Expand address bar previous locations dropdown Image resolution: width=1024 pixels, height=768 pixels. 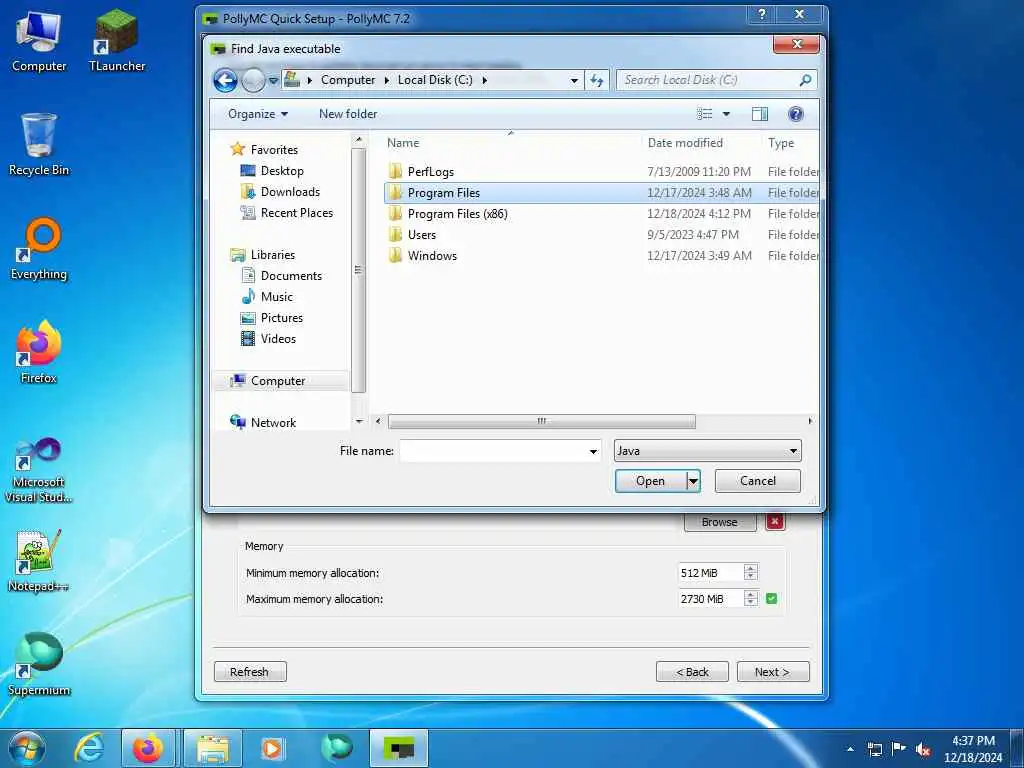(x=574, y=80)
